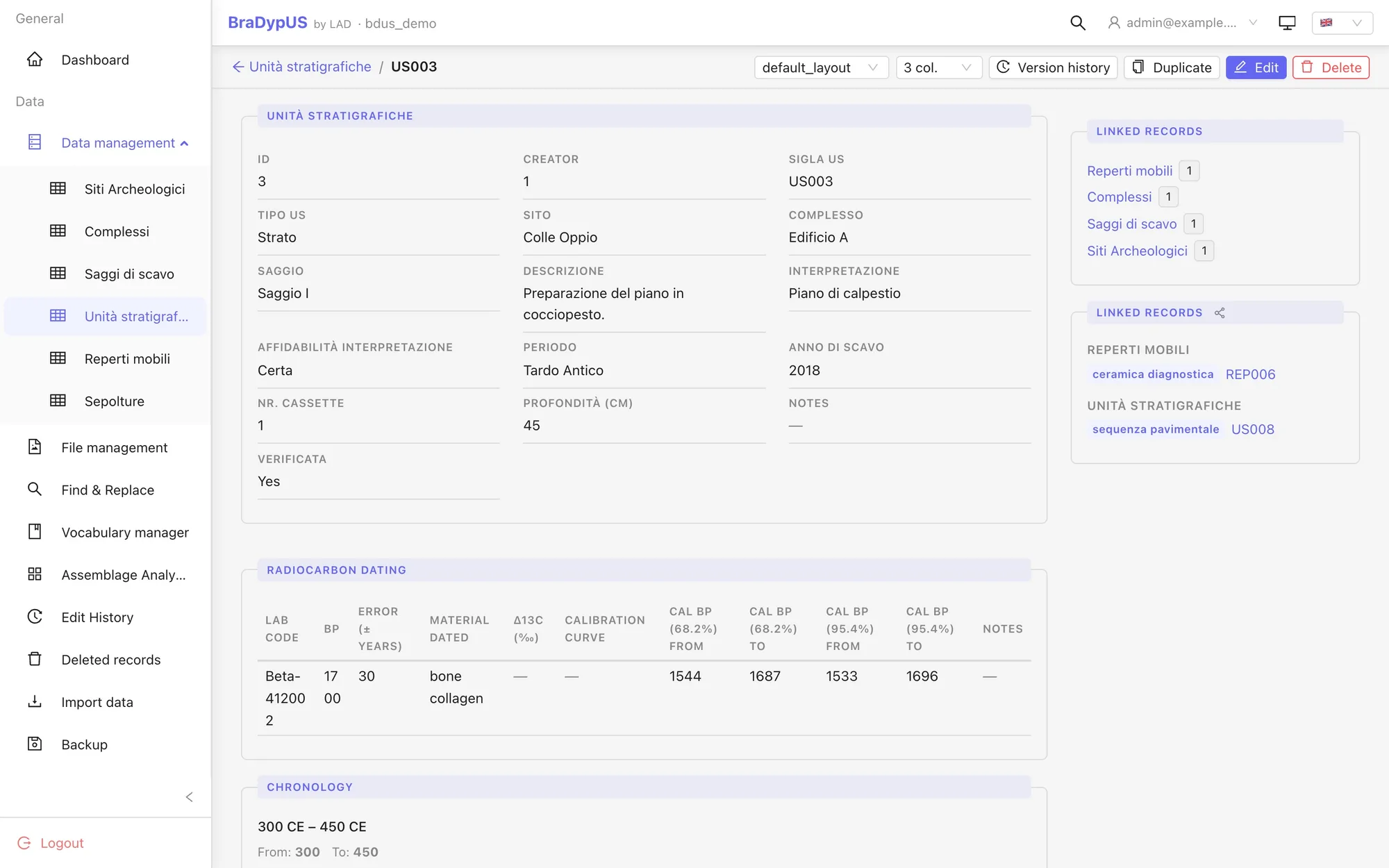Open linked Reperti mobili records
1389x868 pixels.
[x=1129, y=171]
